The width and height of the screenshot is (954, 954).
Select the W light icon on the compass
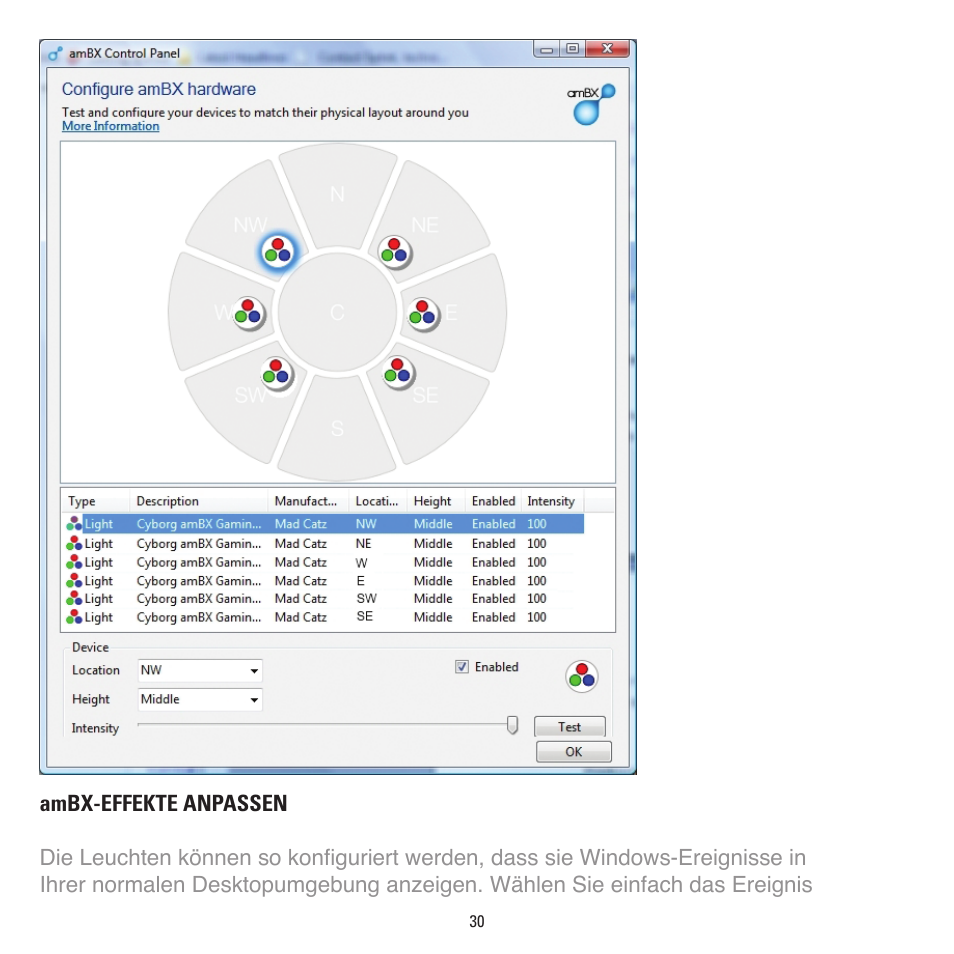[248, 313]
